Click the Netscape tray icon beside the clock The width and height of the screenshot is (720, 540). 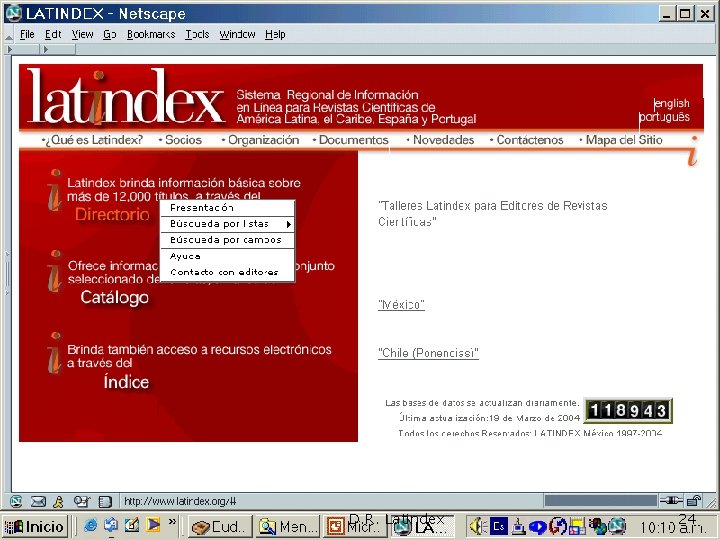pos(617,526)
